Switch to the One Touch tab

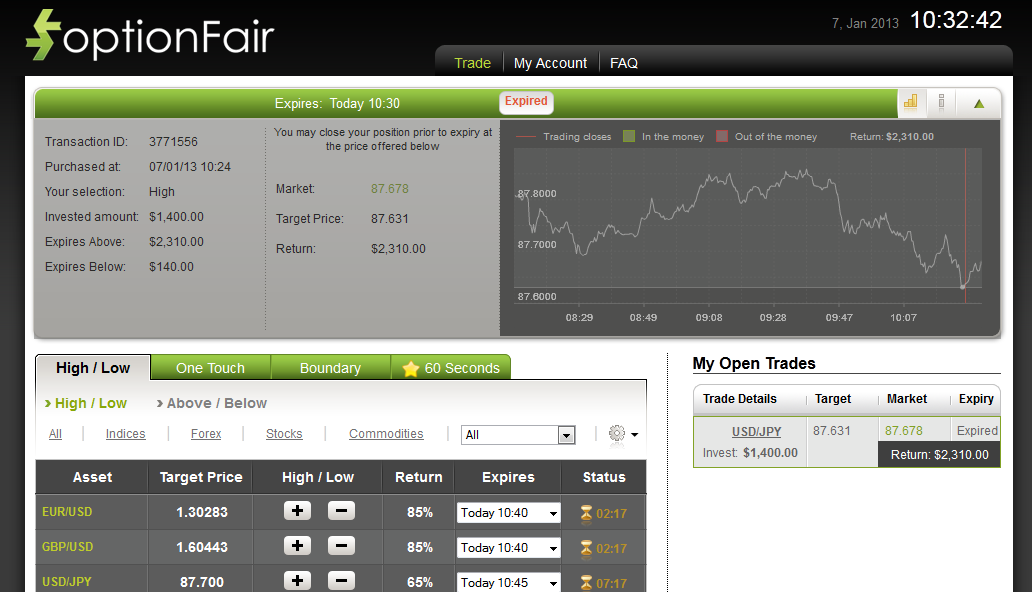[210, 368]
